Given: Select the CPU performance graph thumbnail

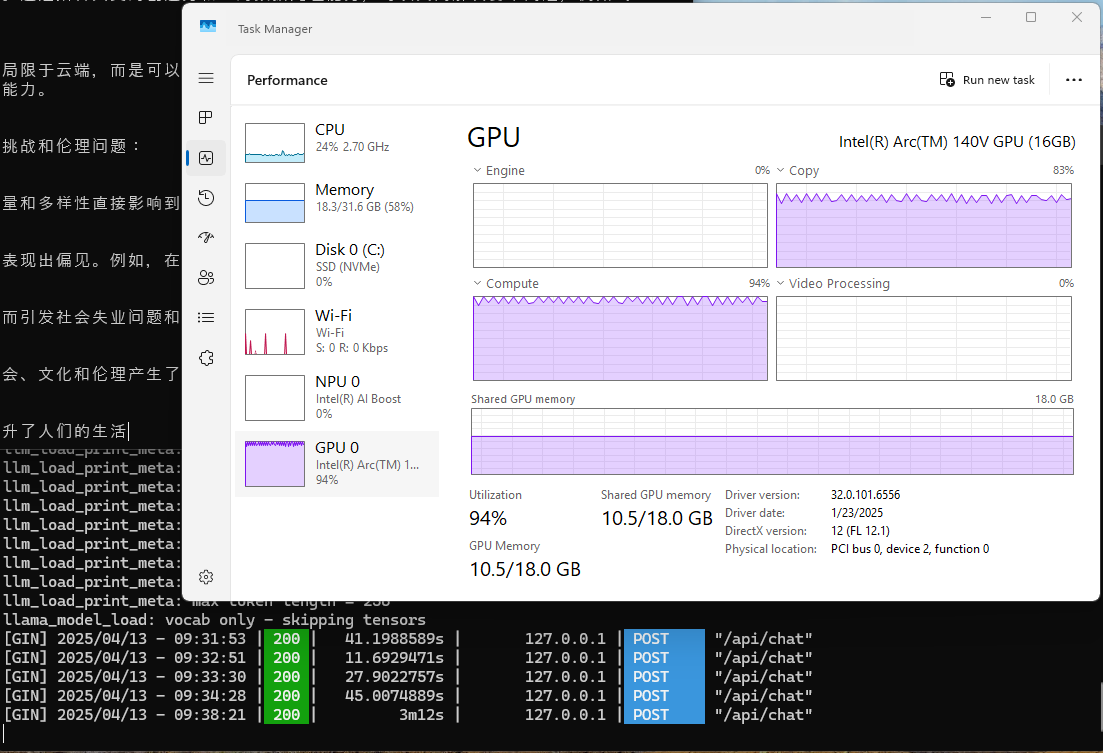Looking at the screenshot, I should tap(275, 143).
